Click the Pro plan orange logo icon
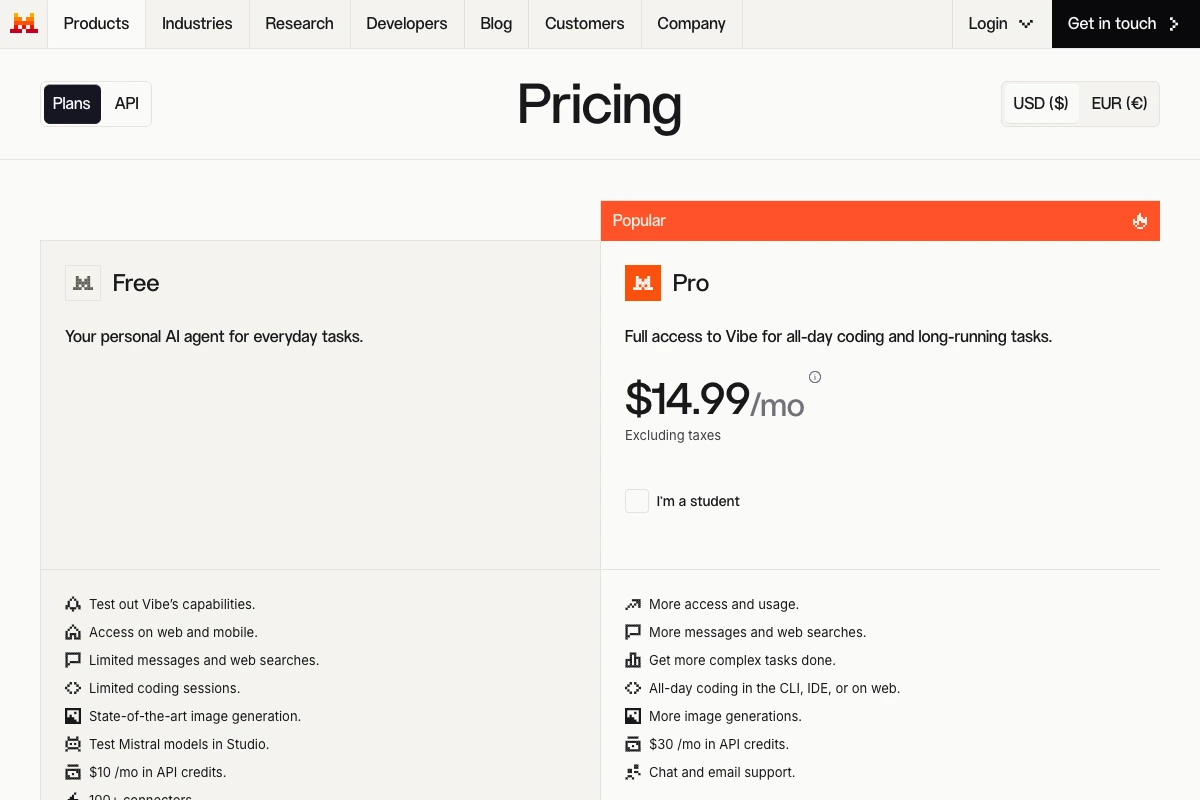Image resolution: width=1200 pixels, height=800 pixels. point(643,283)
